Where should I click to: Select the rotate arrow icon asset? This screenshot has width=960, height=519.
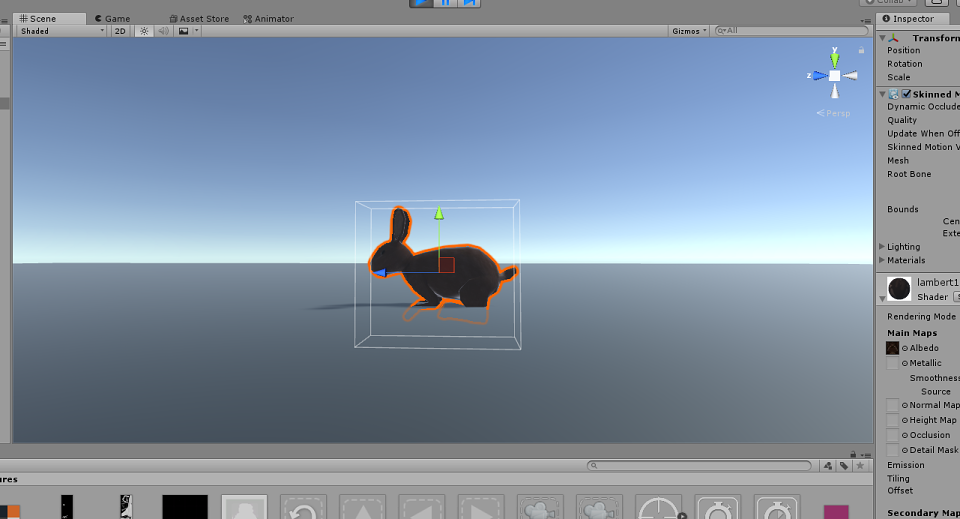tap(304, 507)
